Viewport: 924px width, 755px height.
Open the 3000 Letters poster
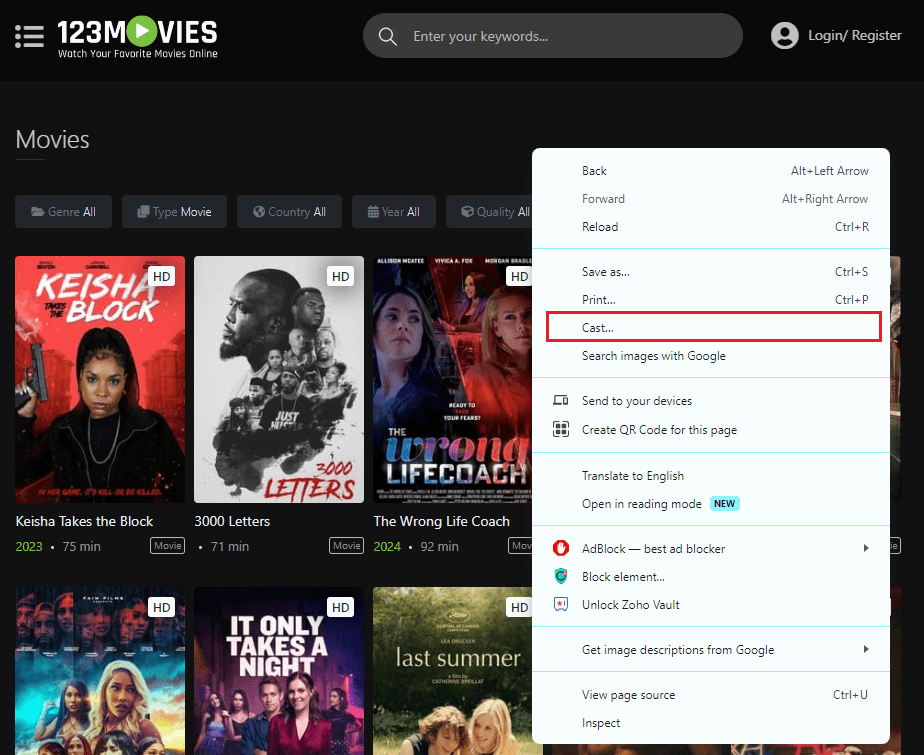[279, 380]
